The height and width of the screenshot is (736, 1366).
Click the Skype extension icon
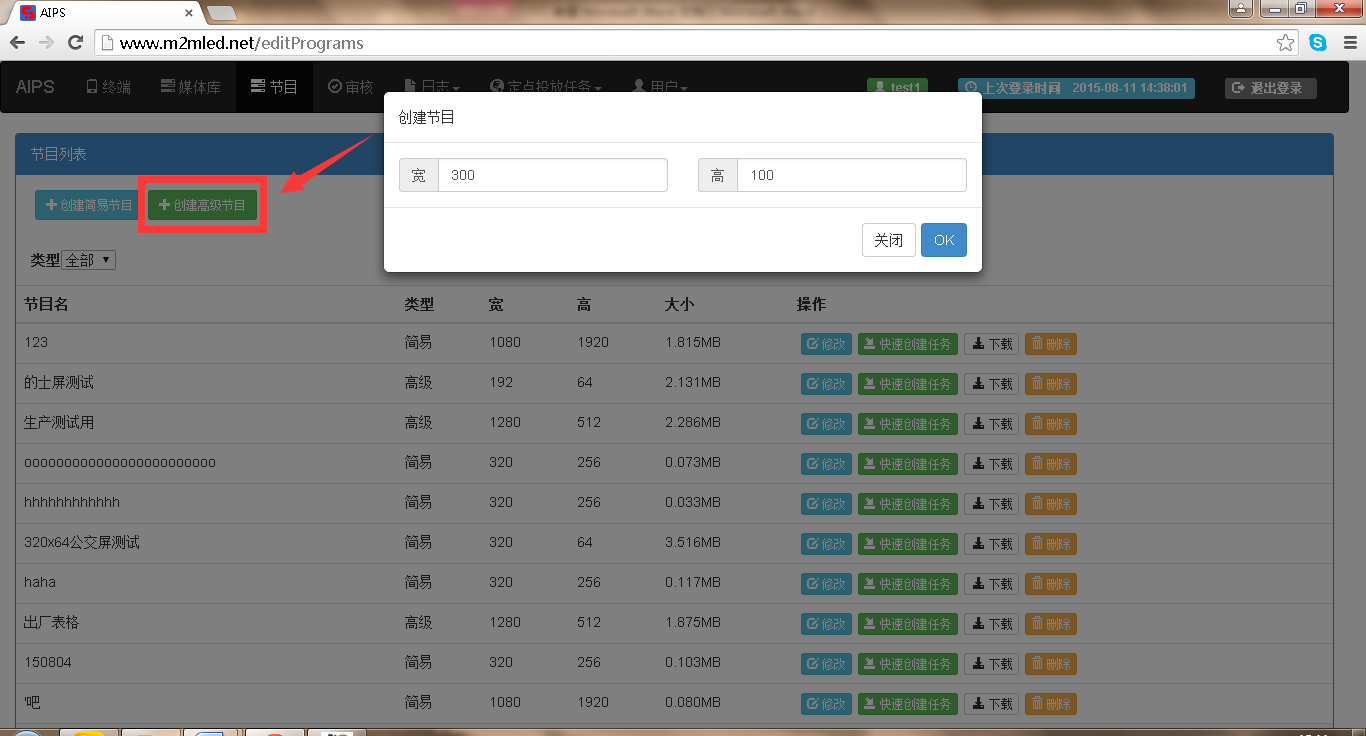[x=1318, y=43]
